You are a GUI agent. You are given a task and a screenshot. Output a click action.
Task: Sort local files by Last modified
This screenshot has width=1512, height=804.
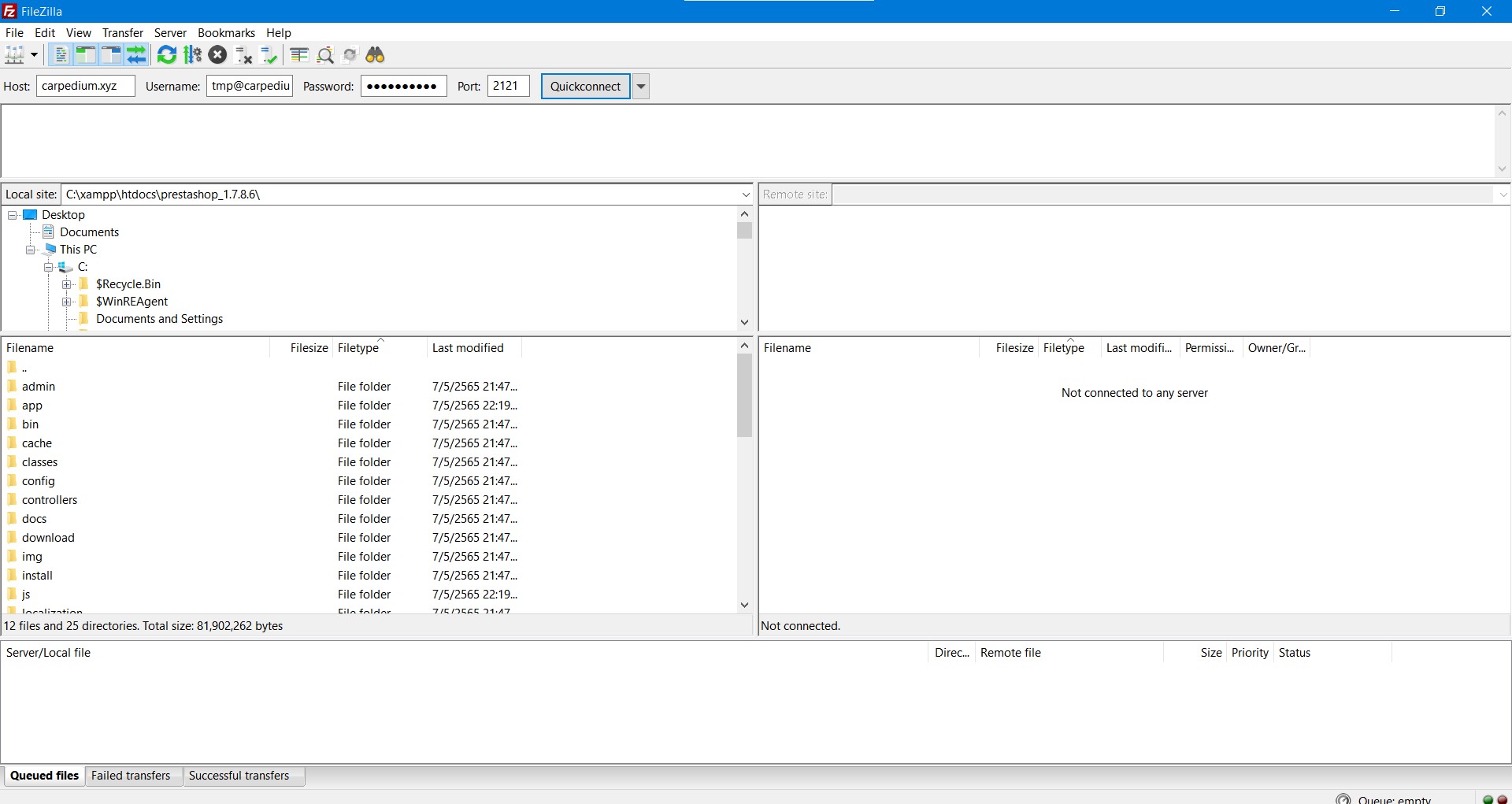click(468, 348)
